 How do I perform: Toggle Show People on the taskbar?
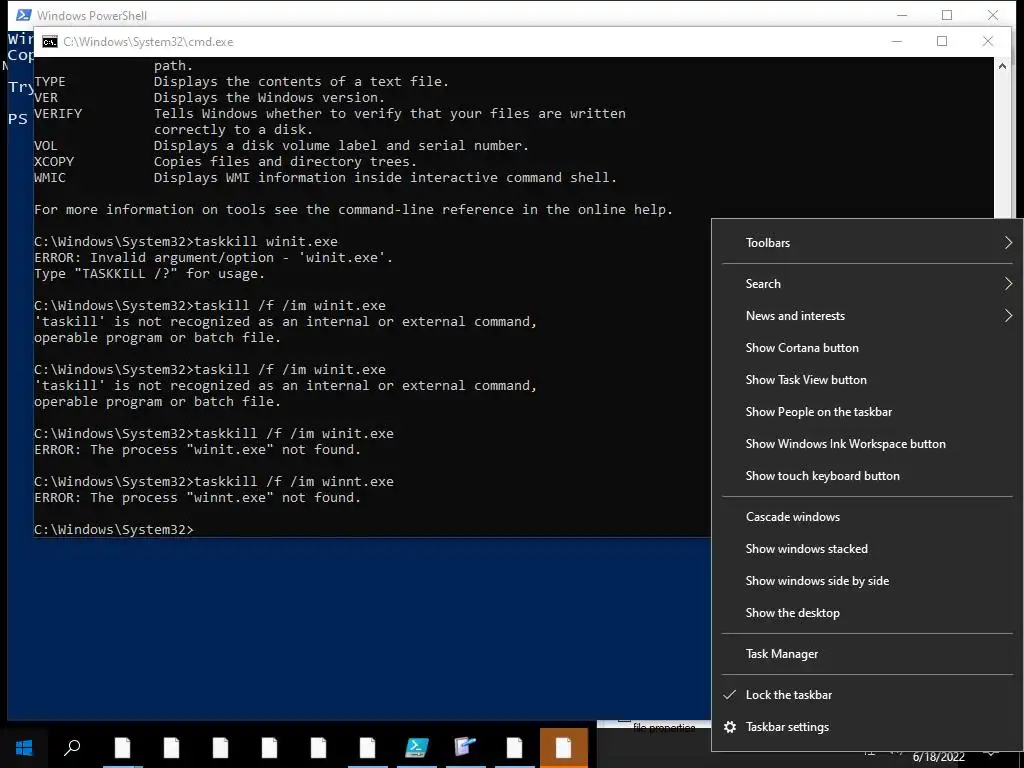click(867, 411)
